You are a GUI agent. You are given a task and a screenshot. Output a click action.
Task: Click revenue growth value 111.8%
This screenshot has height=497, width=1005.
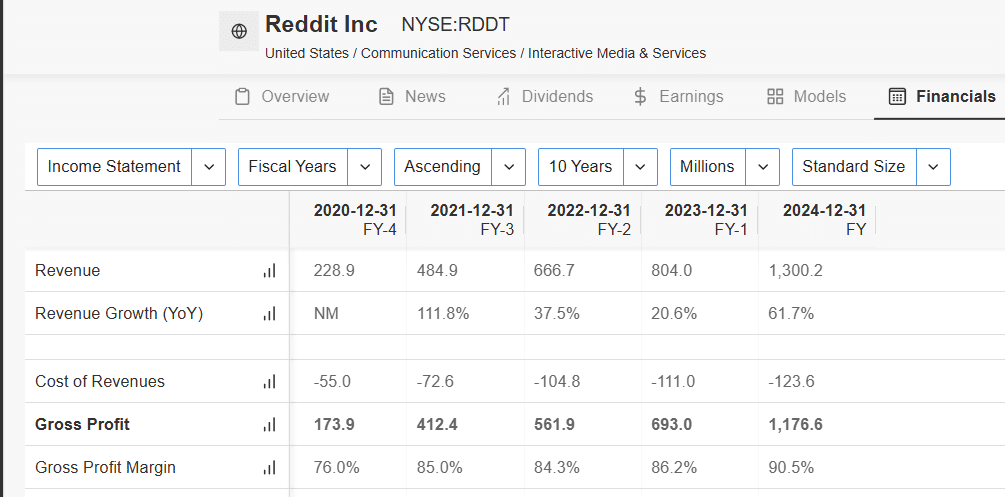443,314
